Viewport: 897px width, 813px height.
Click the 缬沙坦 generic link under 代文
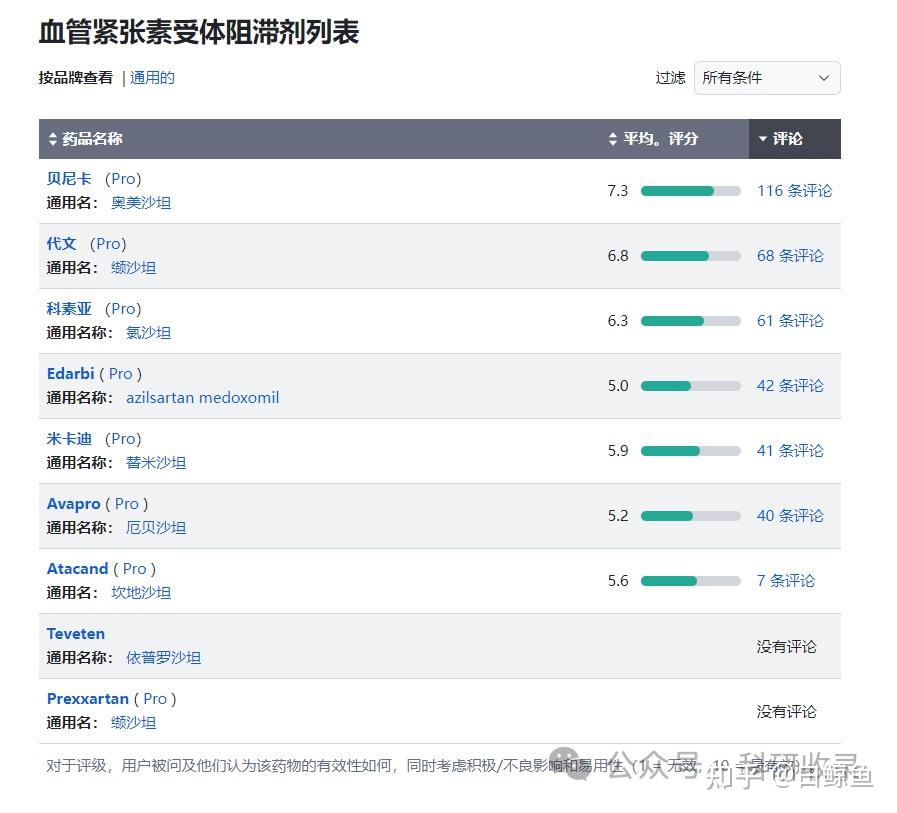(133, 268)
